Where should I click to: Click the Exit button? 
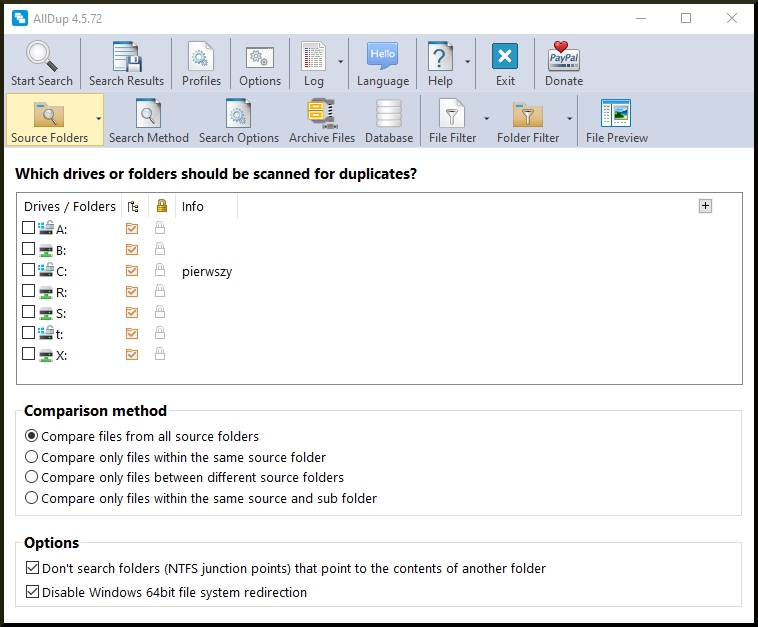pos(505,57)
